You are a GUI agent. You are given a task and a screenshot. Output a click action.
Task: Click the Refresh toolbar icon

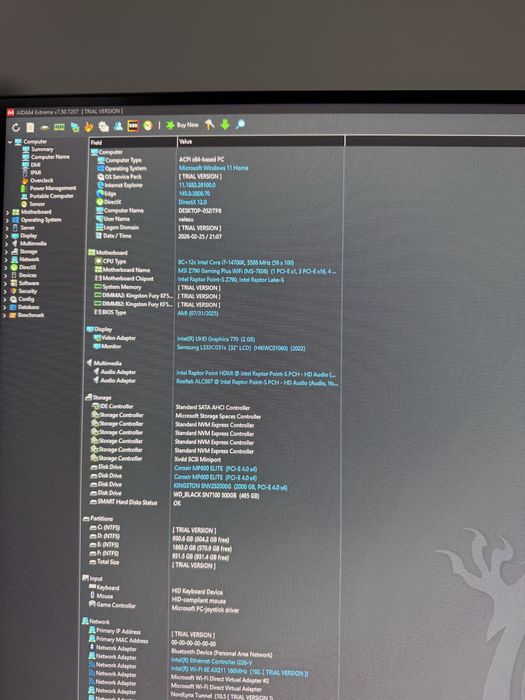coord(16,128)
